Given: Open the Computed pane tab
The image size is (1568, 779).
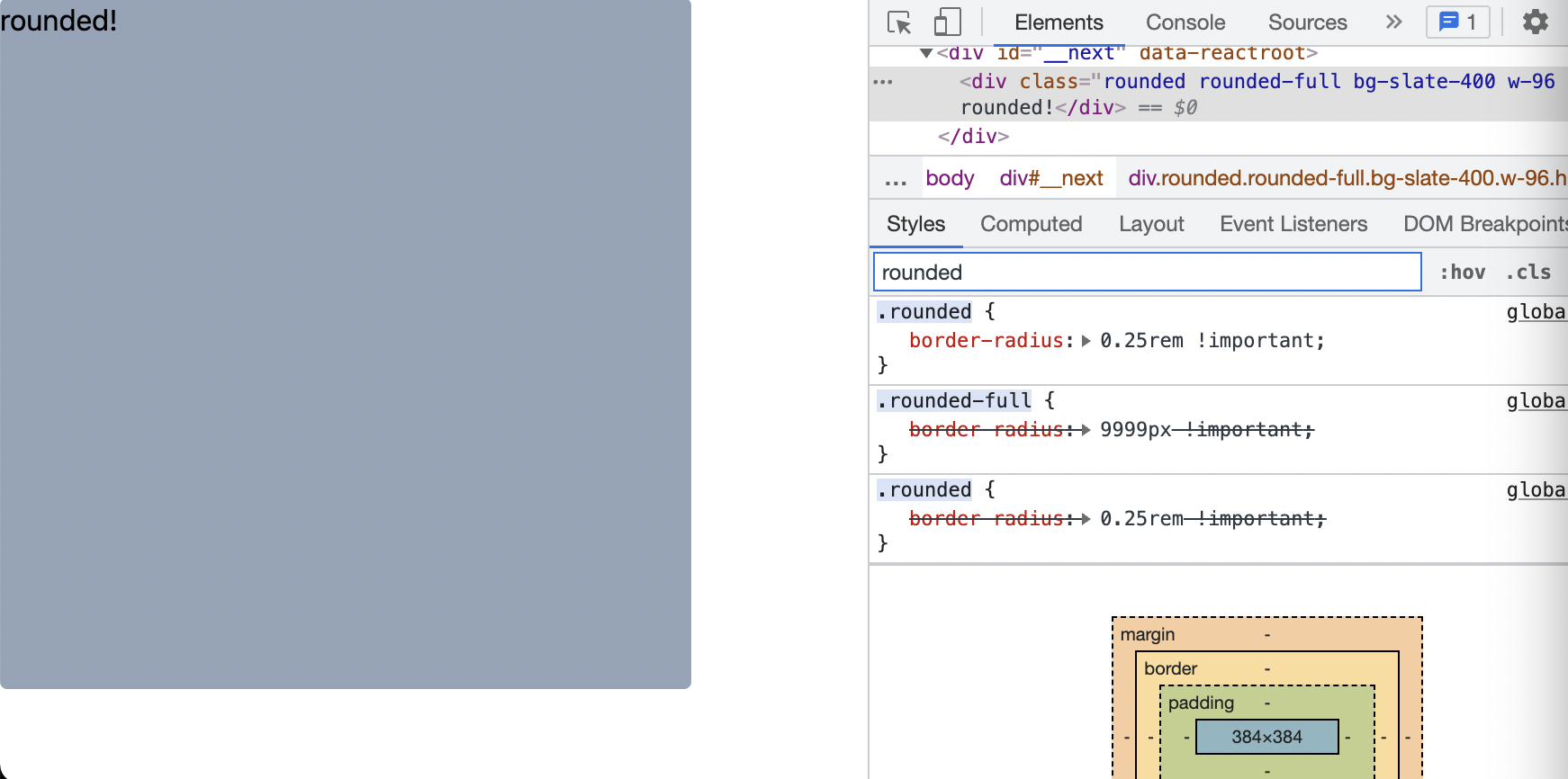Looking at the screenshot, I should pos(1031,224).
